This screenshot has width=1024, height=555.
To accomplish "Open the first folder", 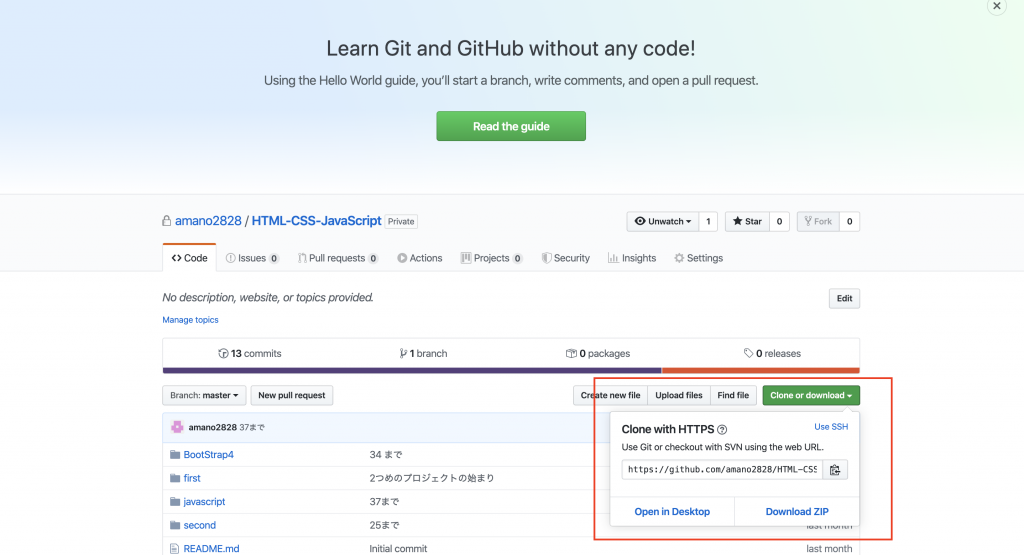I will pyautogui.click(x=192, y=478).
